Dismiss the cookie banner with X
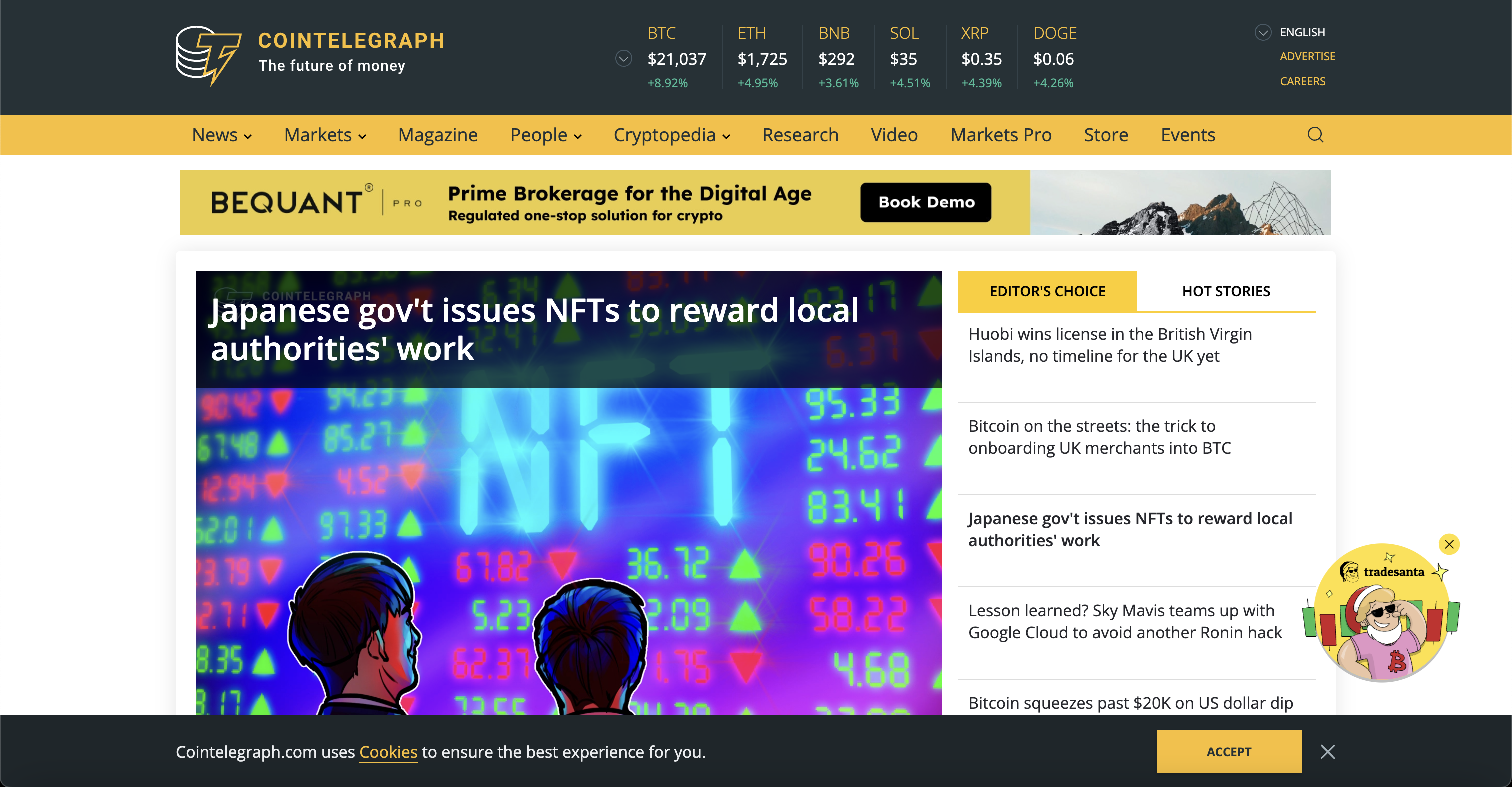The height and width of the screenshot is (787, 1512). [x=1327, y=752]
